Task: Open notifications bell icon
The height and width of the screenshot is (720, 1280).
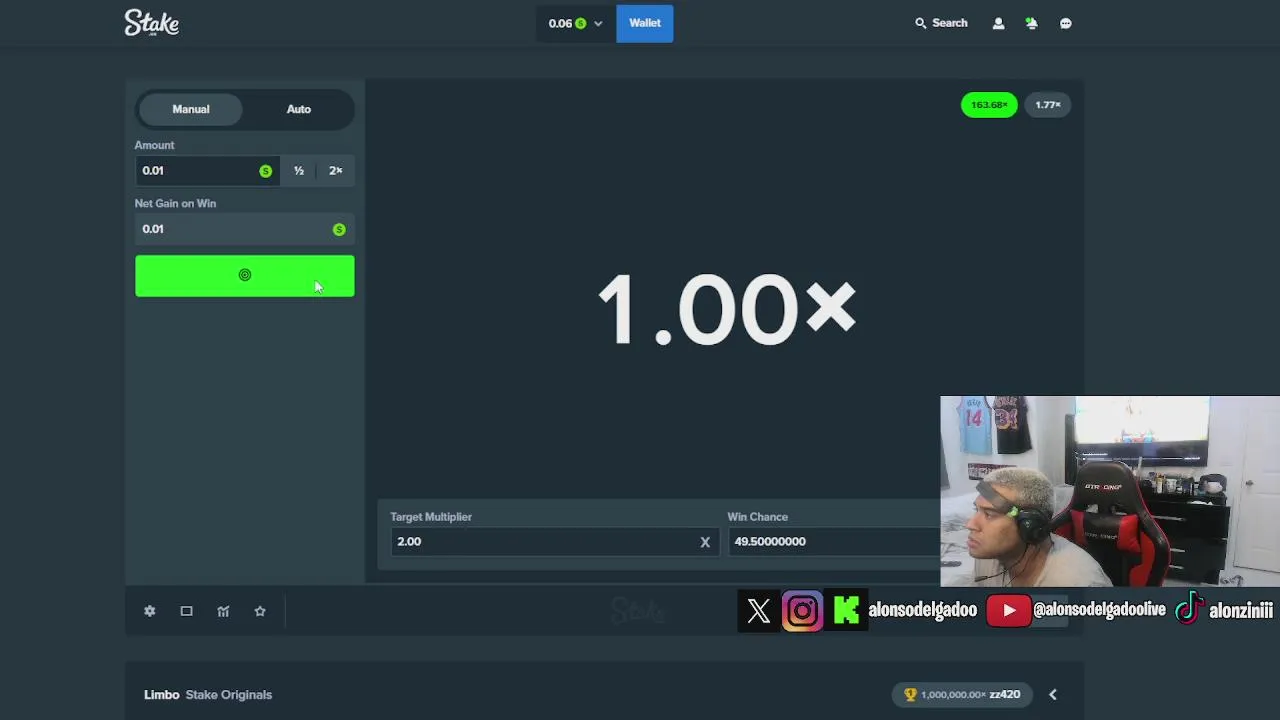Action: click(1032, 23)
